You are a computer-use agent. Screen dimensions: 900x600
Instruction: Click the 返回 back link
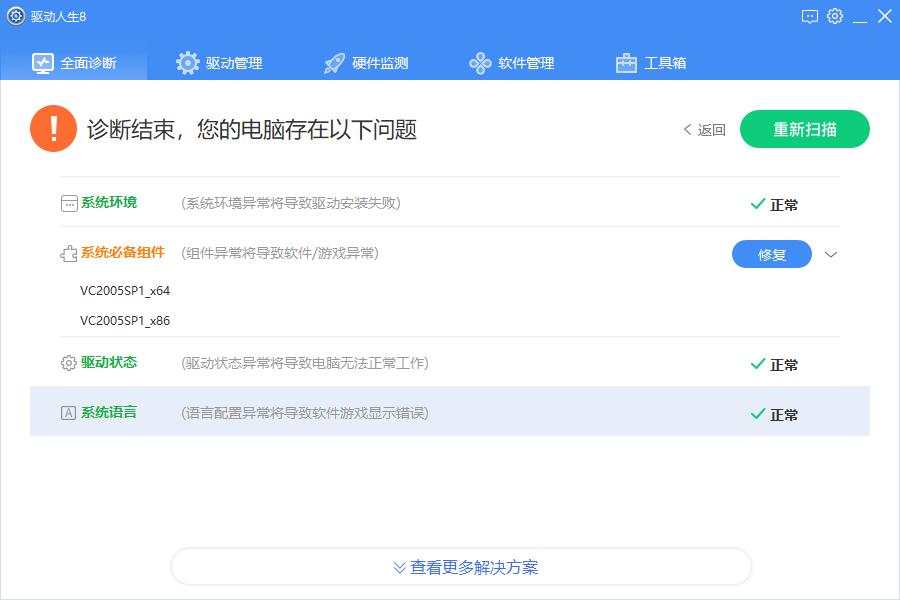click(704, 130)
